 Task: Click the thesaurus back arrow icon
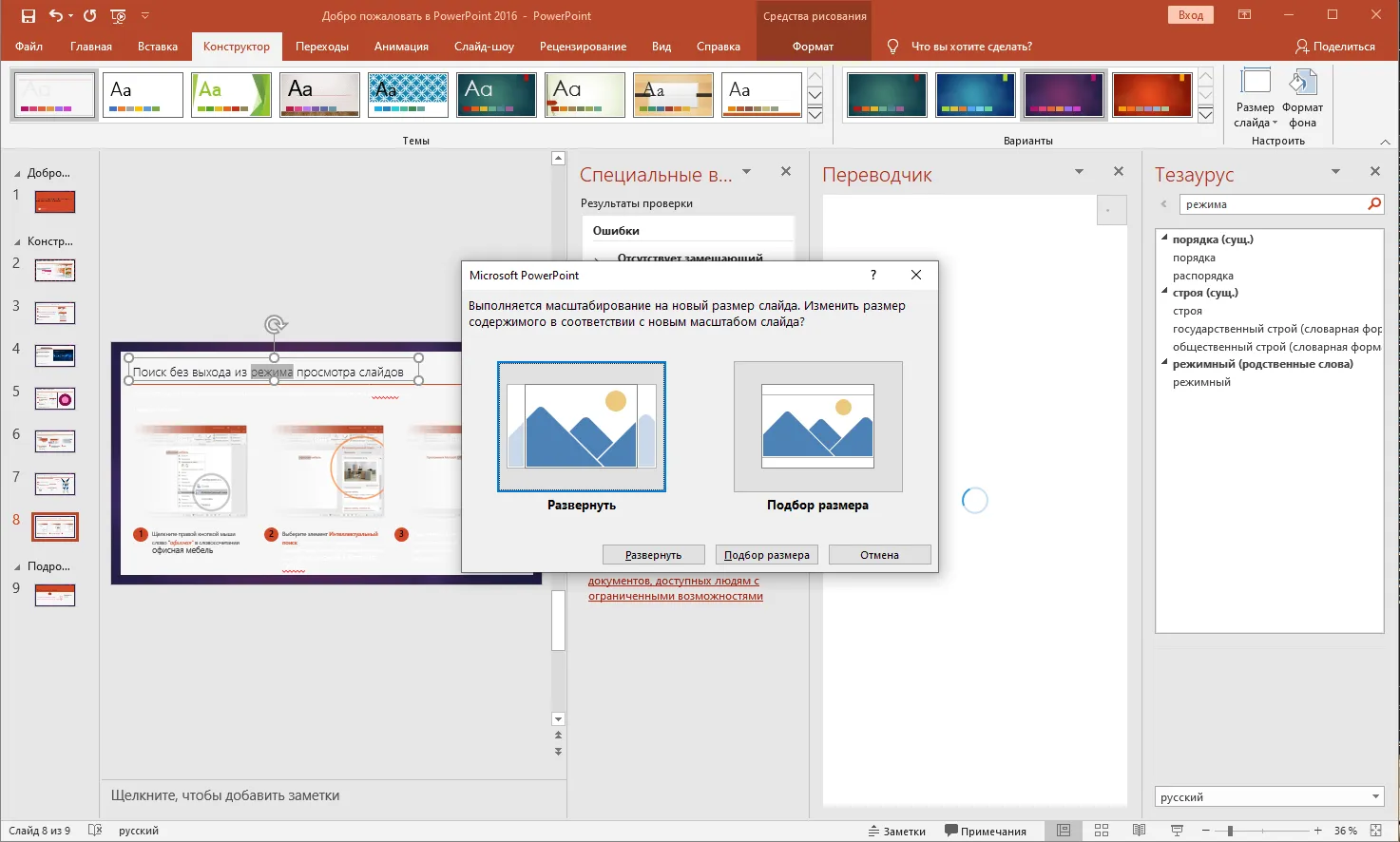tap(1164, 204)
